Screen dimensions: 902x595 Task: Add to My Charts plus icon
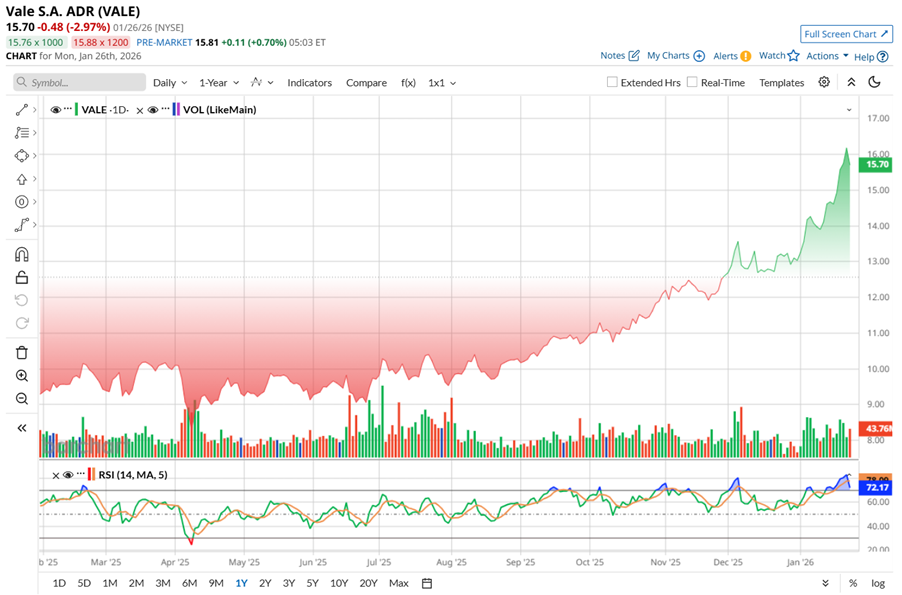[699, 56]
